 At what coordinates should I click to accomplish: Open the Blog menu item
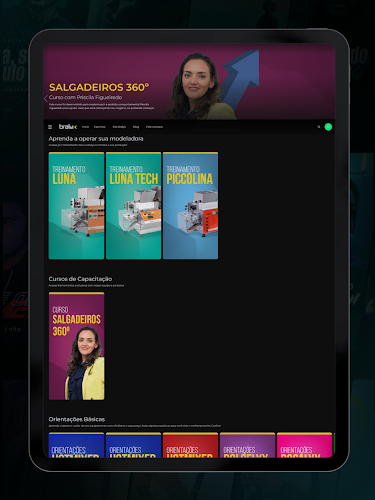tap(136, 127)
